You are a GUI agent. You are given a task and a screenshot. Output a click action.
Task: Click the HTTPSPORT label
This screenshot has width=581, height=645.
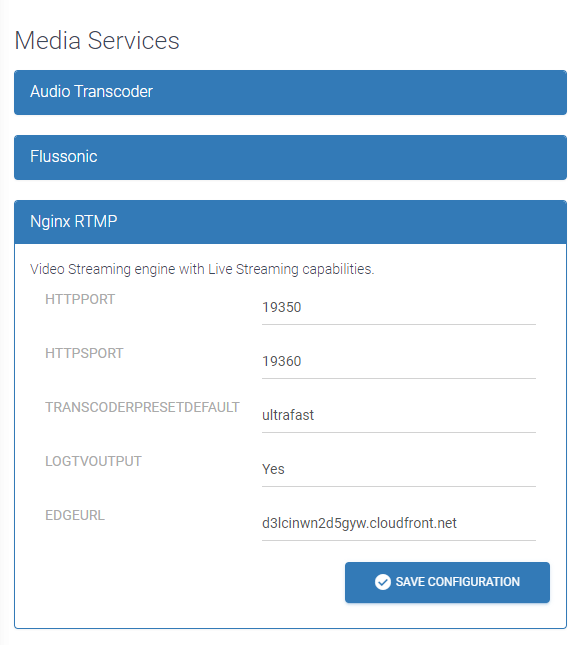click(x=84, y=353)
